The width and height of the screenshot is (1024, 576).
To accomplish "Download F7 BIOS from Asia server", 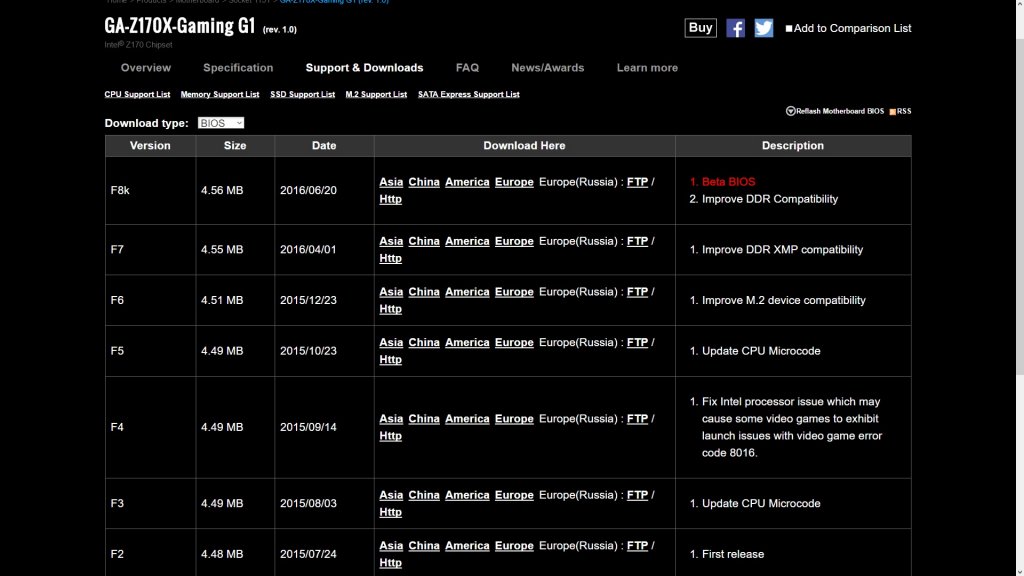I will tap(391, 242).
